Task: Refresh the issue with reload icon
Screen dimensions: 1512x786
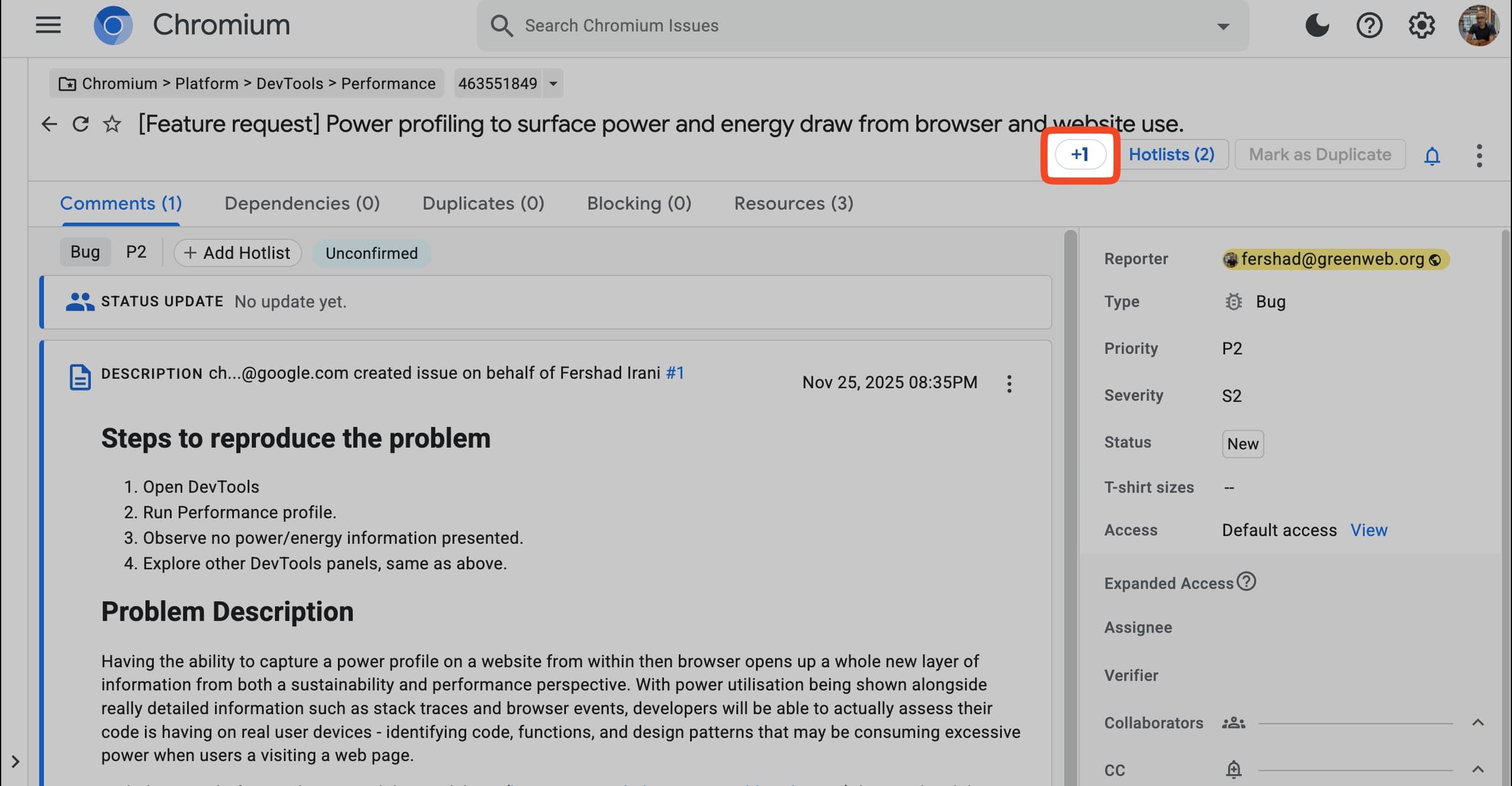Action: click(x=80, y=123)
